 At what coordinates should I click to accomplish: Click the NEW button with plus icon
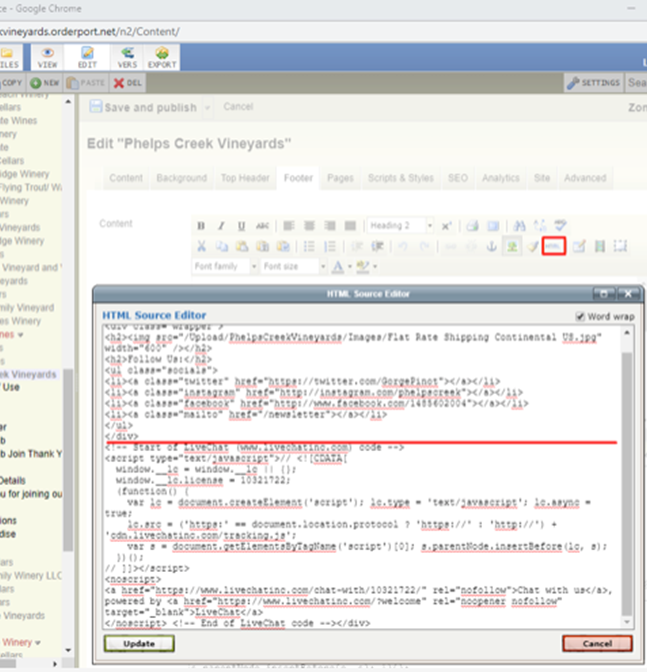pyautogui.click(x=45, y=83)
